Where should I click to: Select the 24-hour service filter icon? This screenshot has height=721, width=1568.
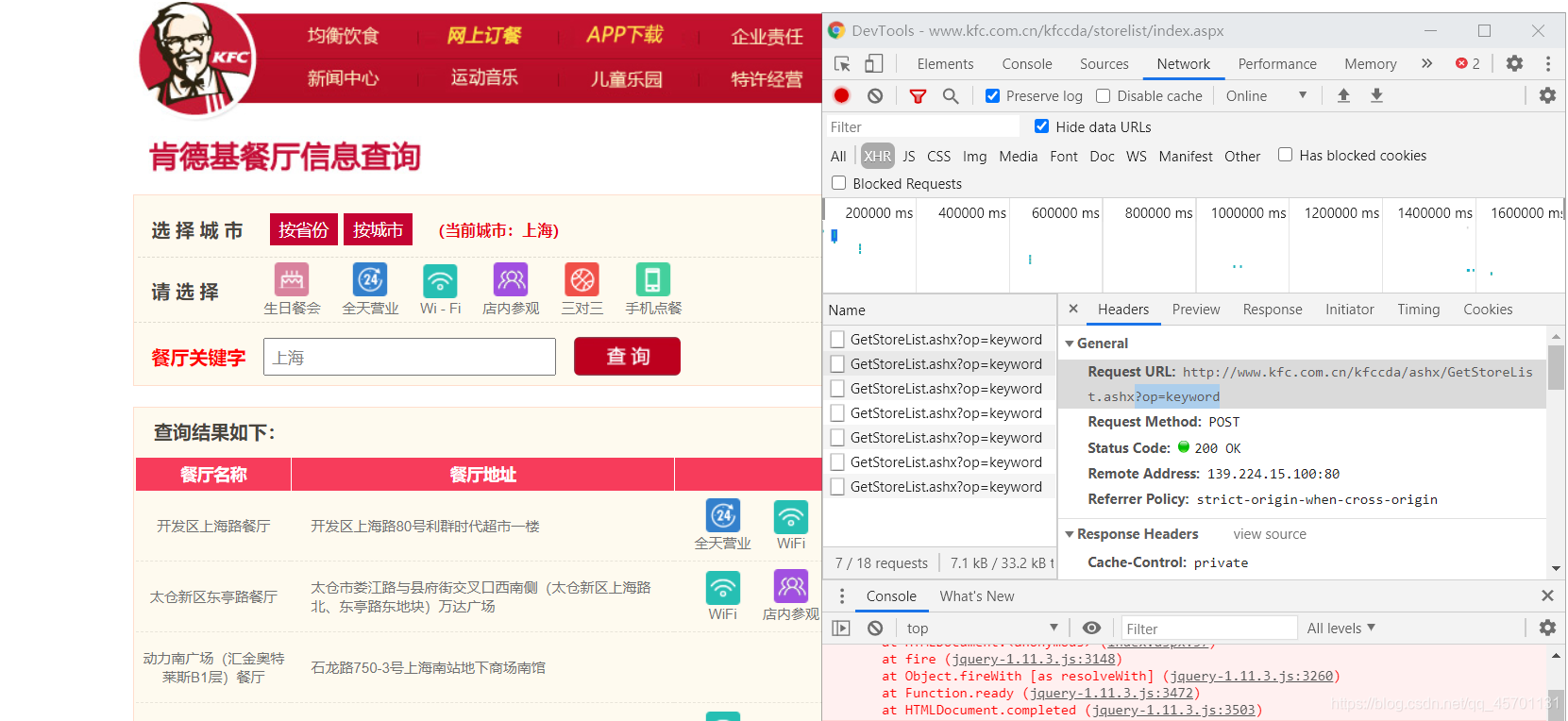point(370,280)
